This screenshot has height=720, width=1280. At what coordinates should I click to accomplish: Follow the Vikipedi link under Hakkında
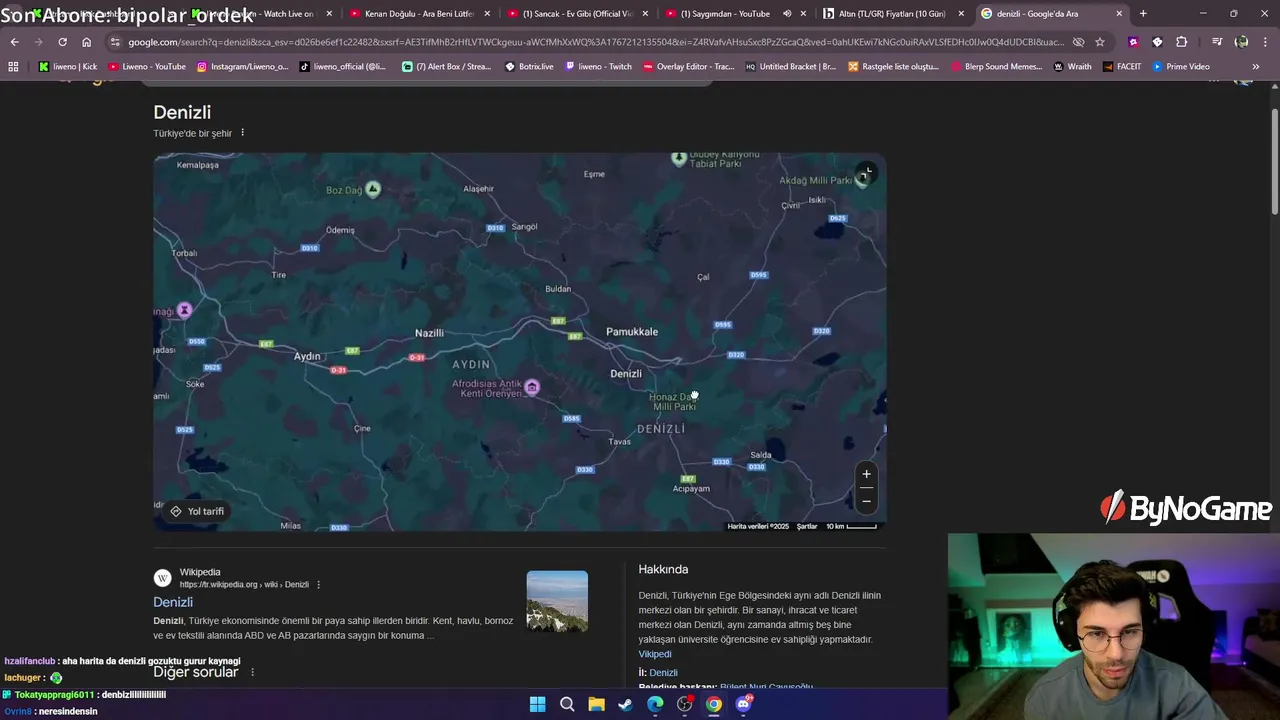655,654
